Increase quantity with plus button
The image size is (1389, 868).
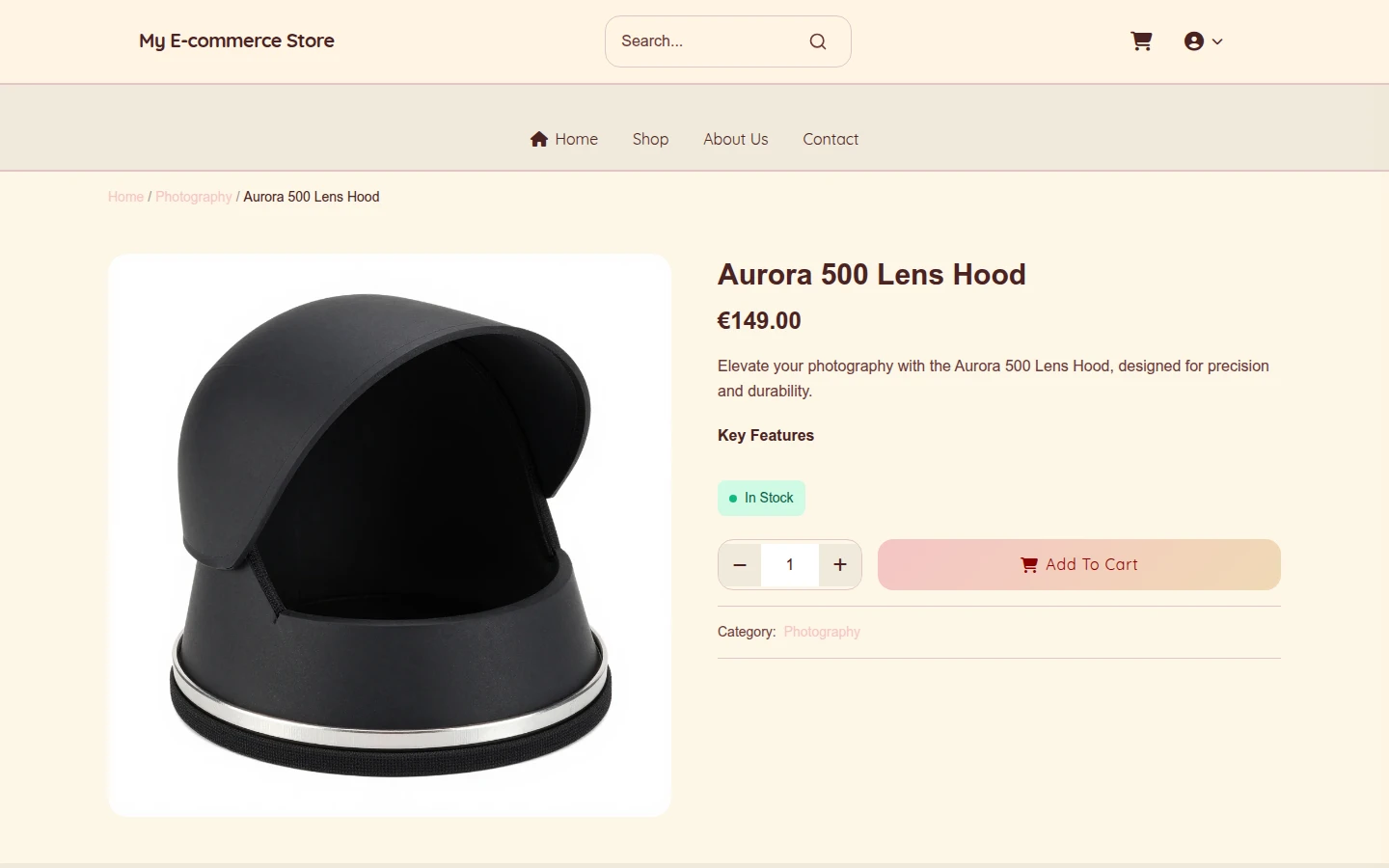tap(840, 564)
